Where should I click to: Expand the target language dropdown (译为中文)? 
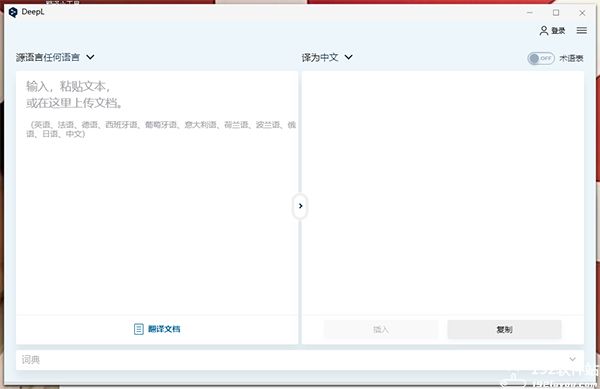click(327, 57)
